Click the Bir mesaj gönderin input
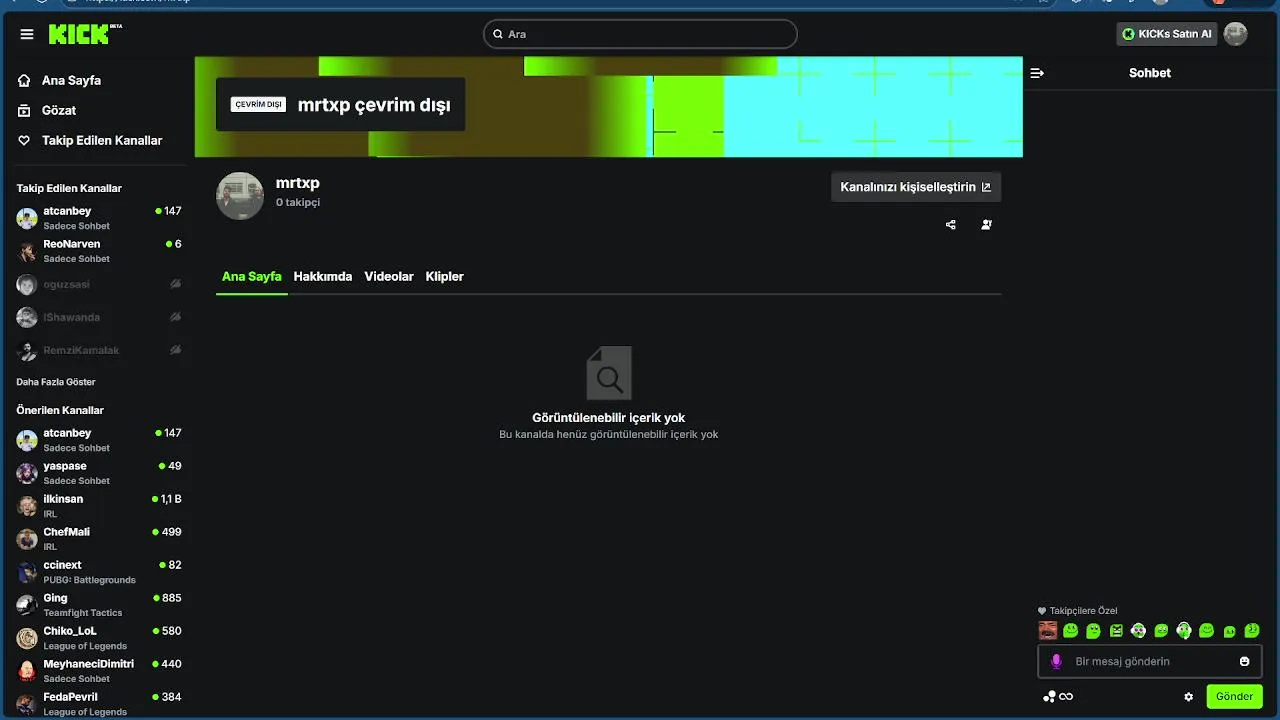The height and width of the screenshot is (720, 1280). (x=1150, y=661)
